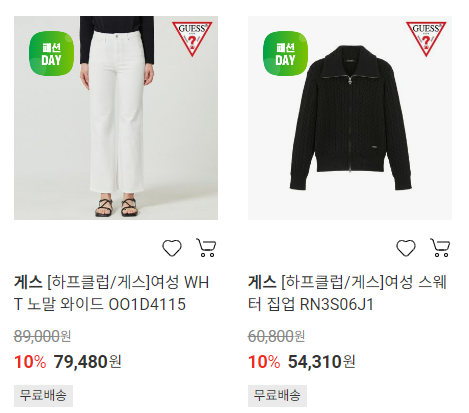Open 여성 WHT 노말 와이드 product title
This screenshot has height=413, width=469.
pos(112,293)
